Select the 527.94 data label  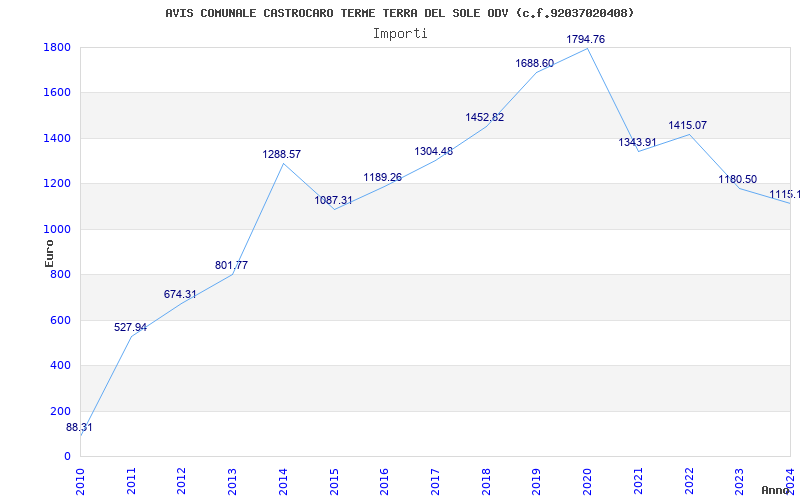pyautogui.click(x=130, y=328)
